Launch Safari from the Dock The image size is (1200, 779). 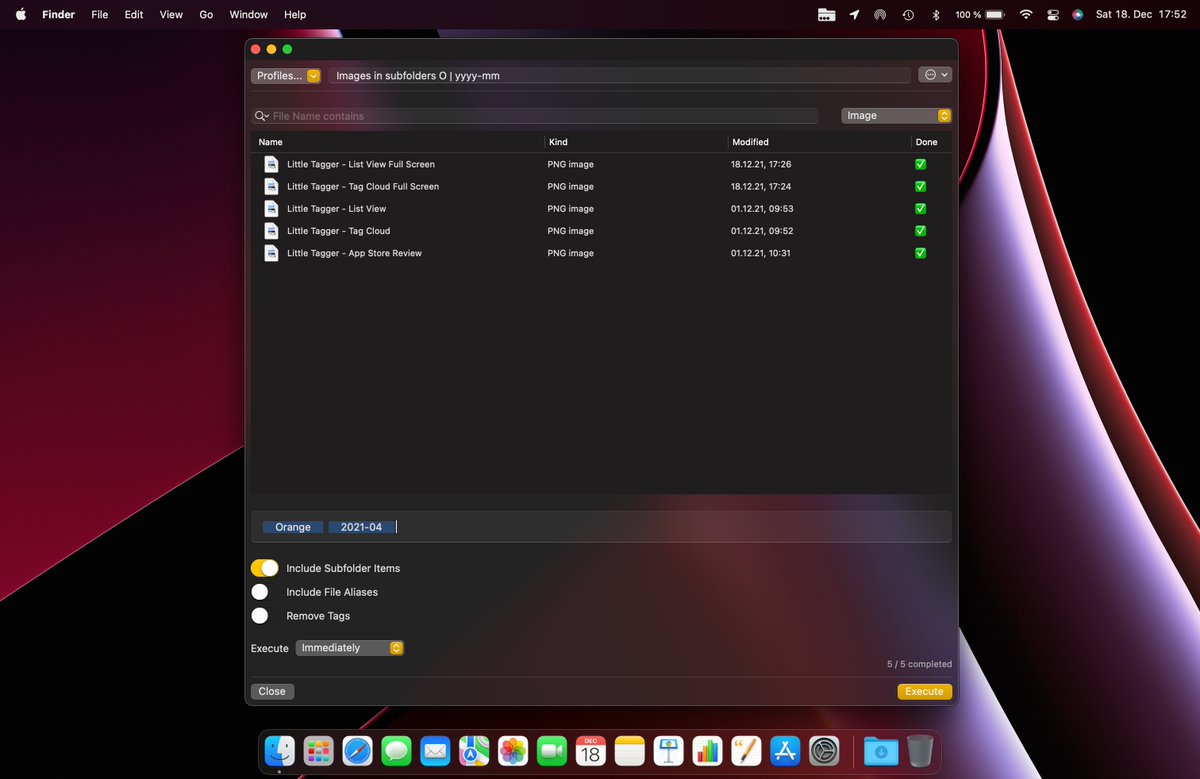tap(357, 749)
